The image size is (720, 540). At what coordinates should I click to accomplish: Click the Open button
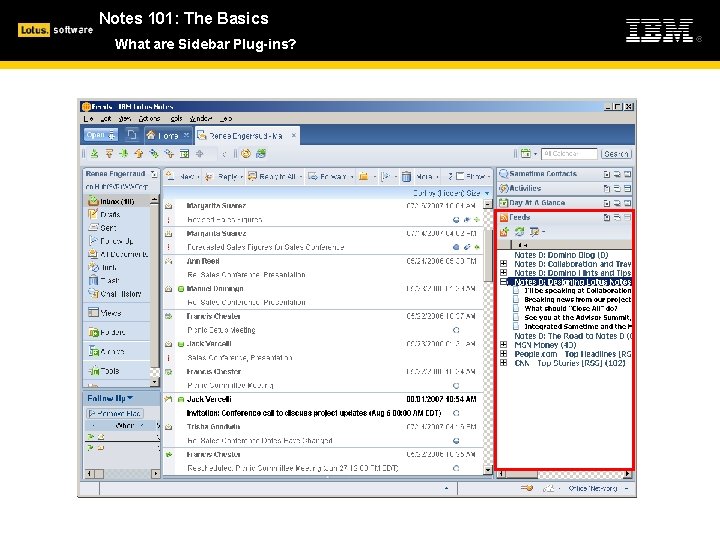click(101, 135)
